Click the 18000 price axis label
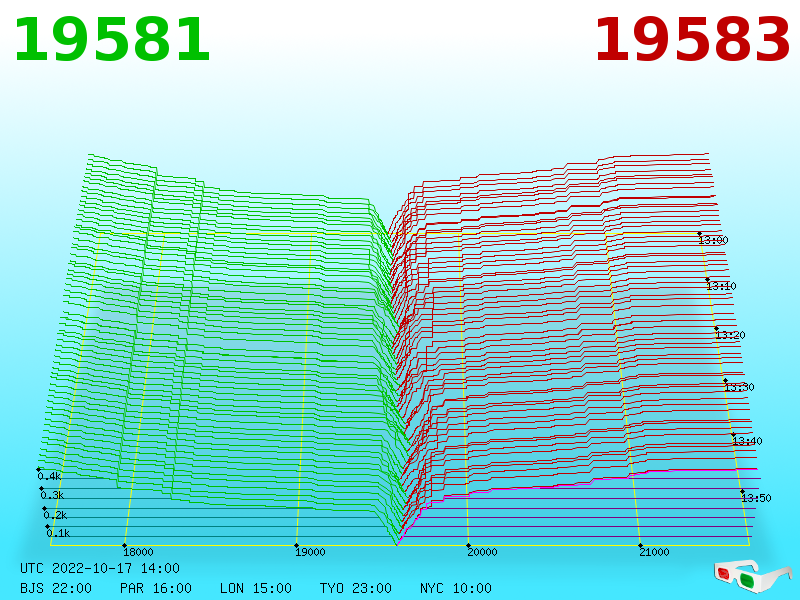Screen dimensions: 800x600 [138, 552]
